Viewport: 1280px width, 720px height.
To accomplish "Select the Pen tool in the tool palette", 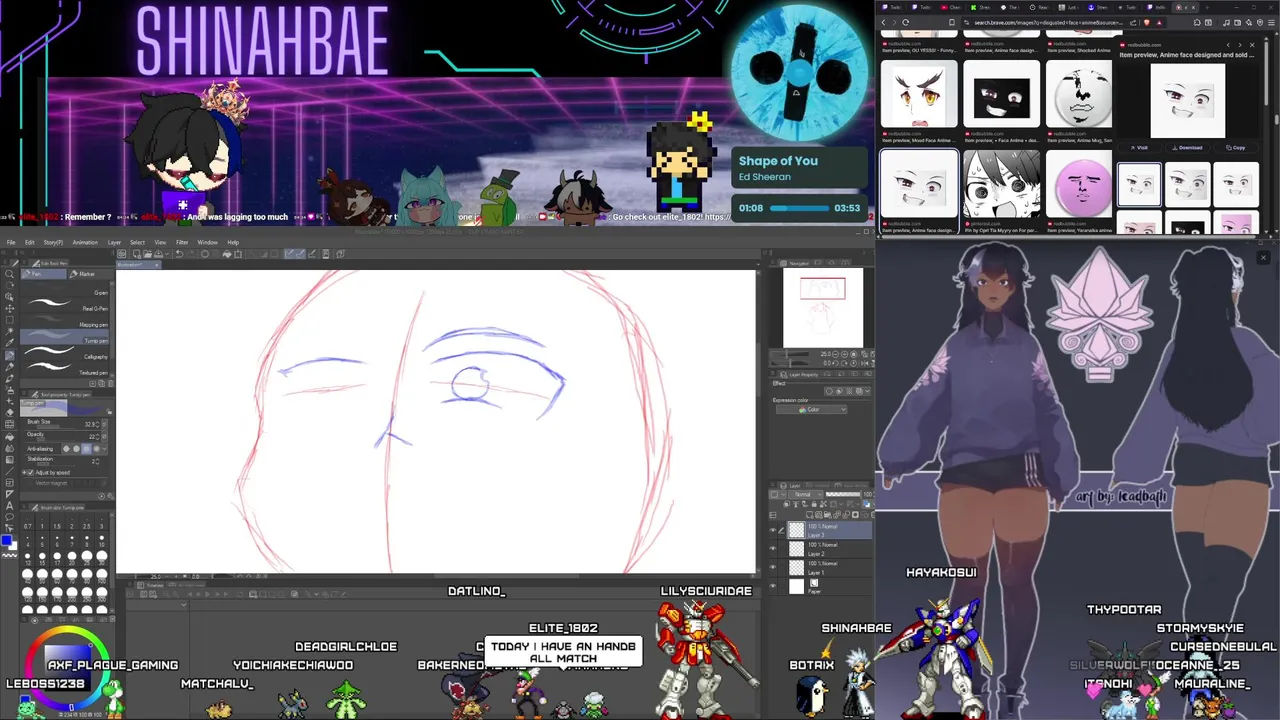I will (x=9, y=356).
